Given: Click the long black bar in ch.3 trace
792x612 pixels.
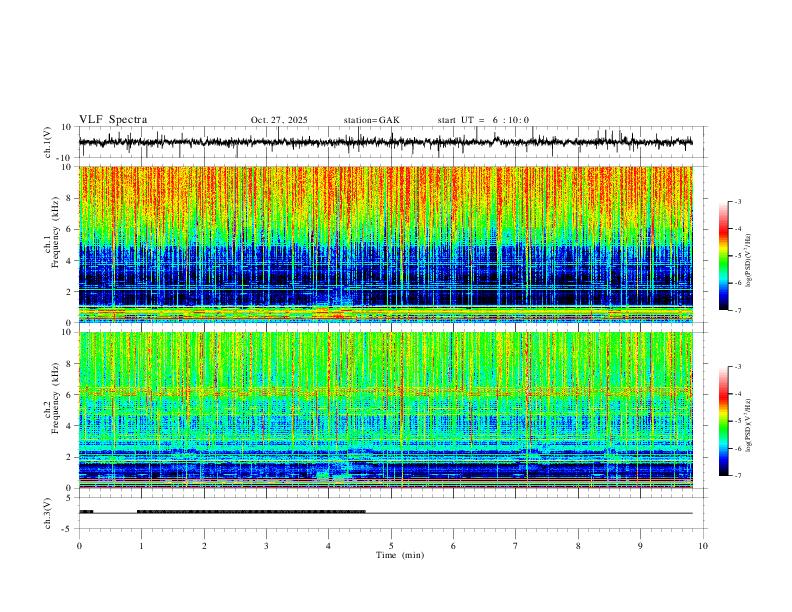Looking at the screenshot, I should click(251, 512).
